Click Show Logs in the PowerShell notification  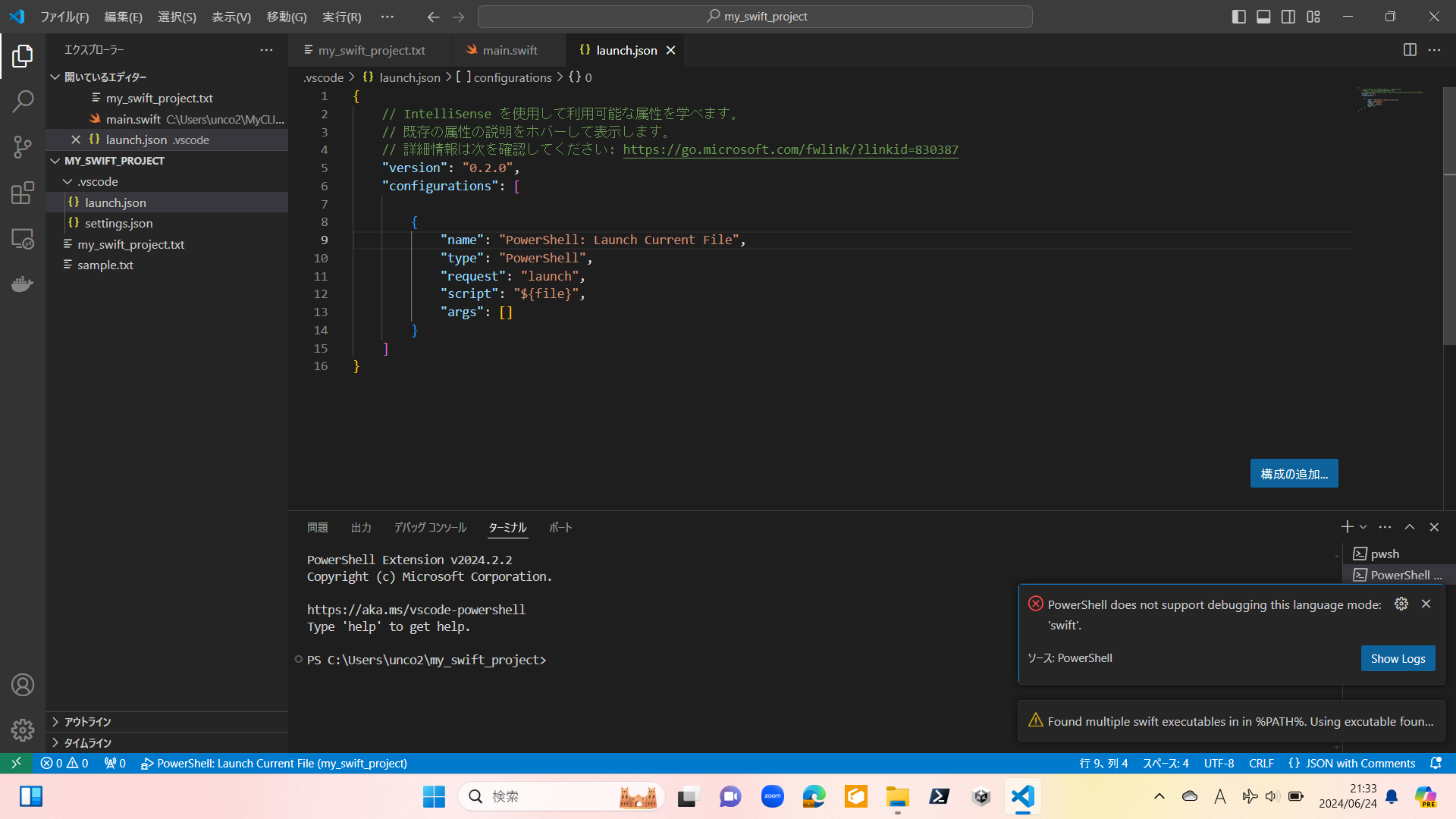(1398, 658)
